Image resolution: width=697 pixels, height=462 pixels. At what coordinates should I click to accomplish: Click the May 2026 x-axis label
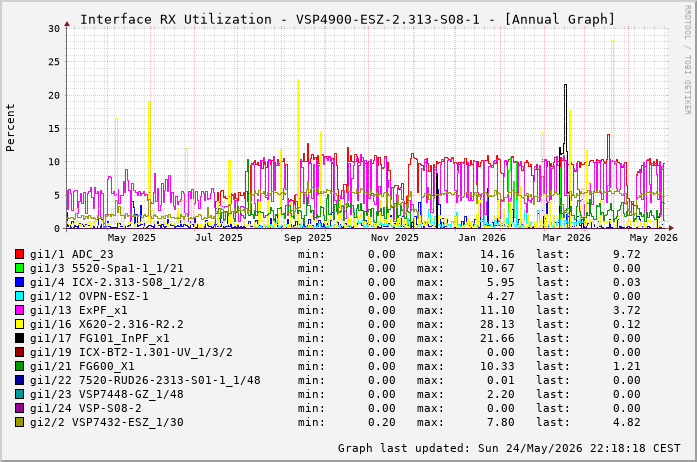pos(654,238)
